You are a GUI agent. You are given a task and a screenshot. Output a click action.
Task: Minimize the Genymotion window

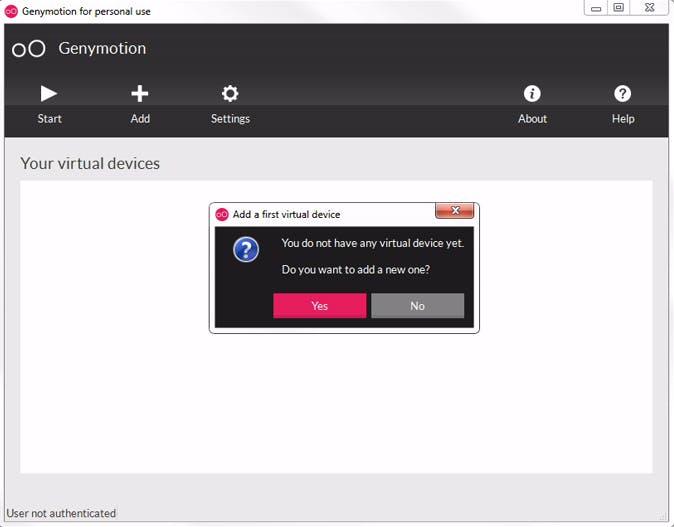coord(596,8)
